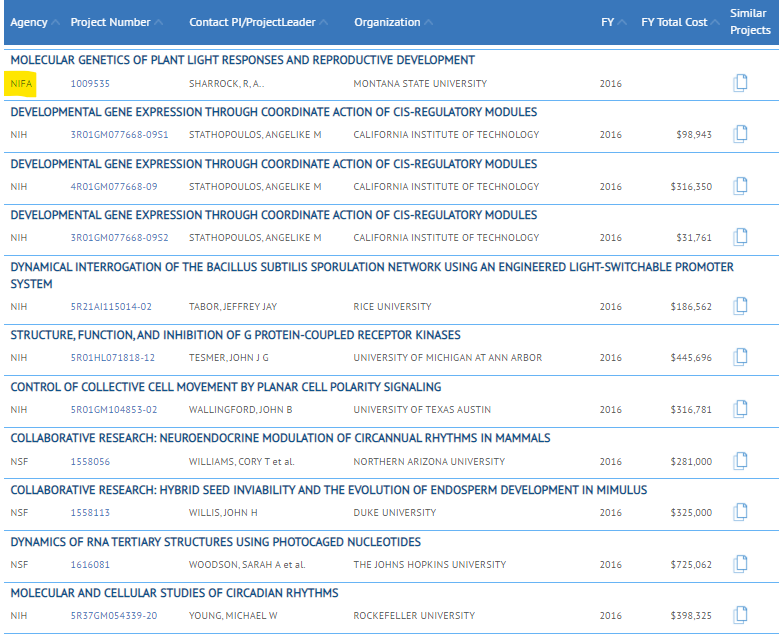Sort by Contact PI/ProjectLeader arrow
Screen dimensions: 779x634
tap(323, 22)
